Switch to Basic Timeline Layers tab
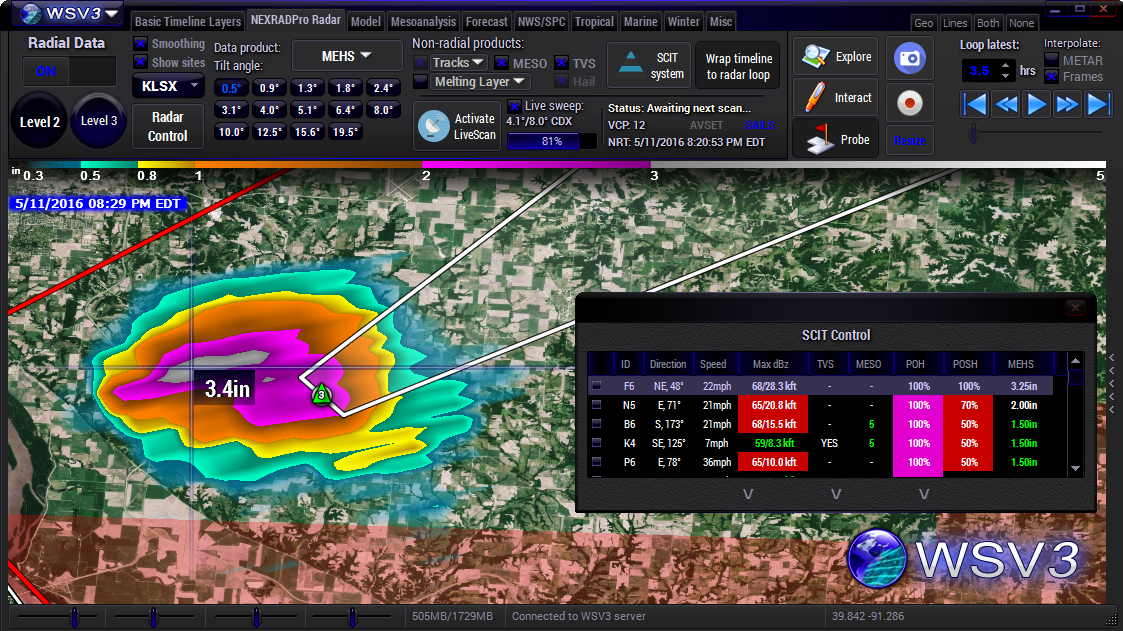This screenshot has width=1123, height=631. 188,21
